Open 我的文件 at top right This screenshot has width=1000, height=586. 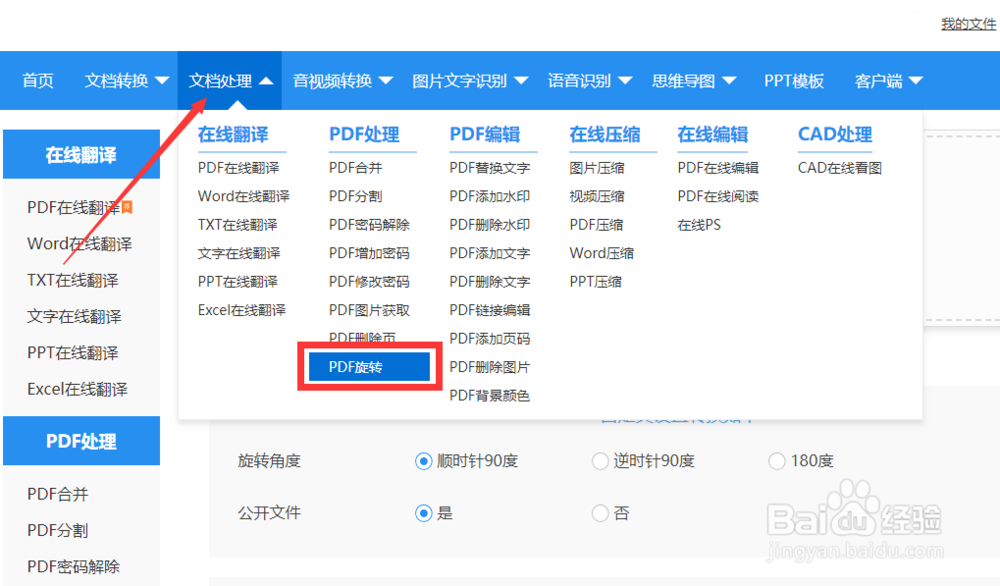[x=967, y=24]
